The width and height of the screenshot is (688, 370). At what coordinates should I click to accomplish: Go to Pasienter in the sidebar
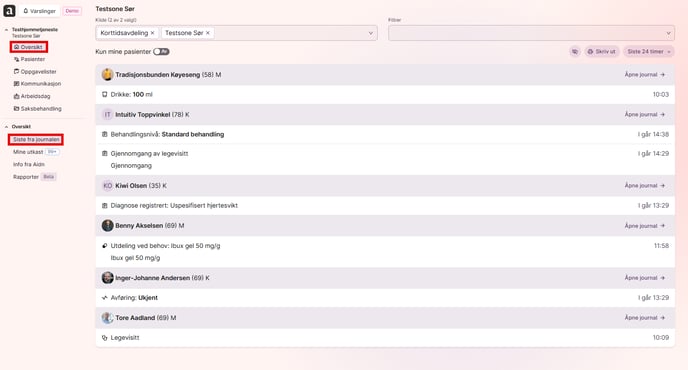click(29, 59)
